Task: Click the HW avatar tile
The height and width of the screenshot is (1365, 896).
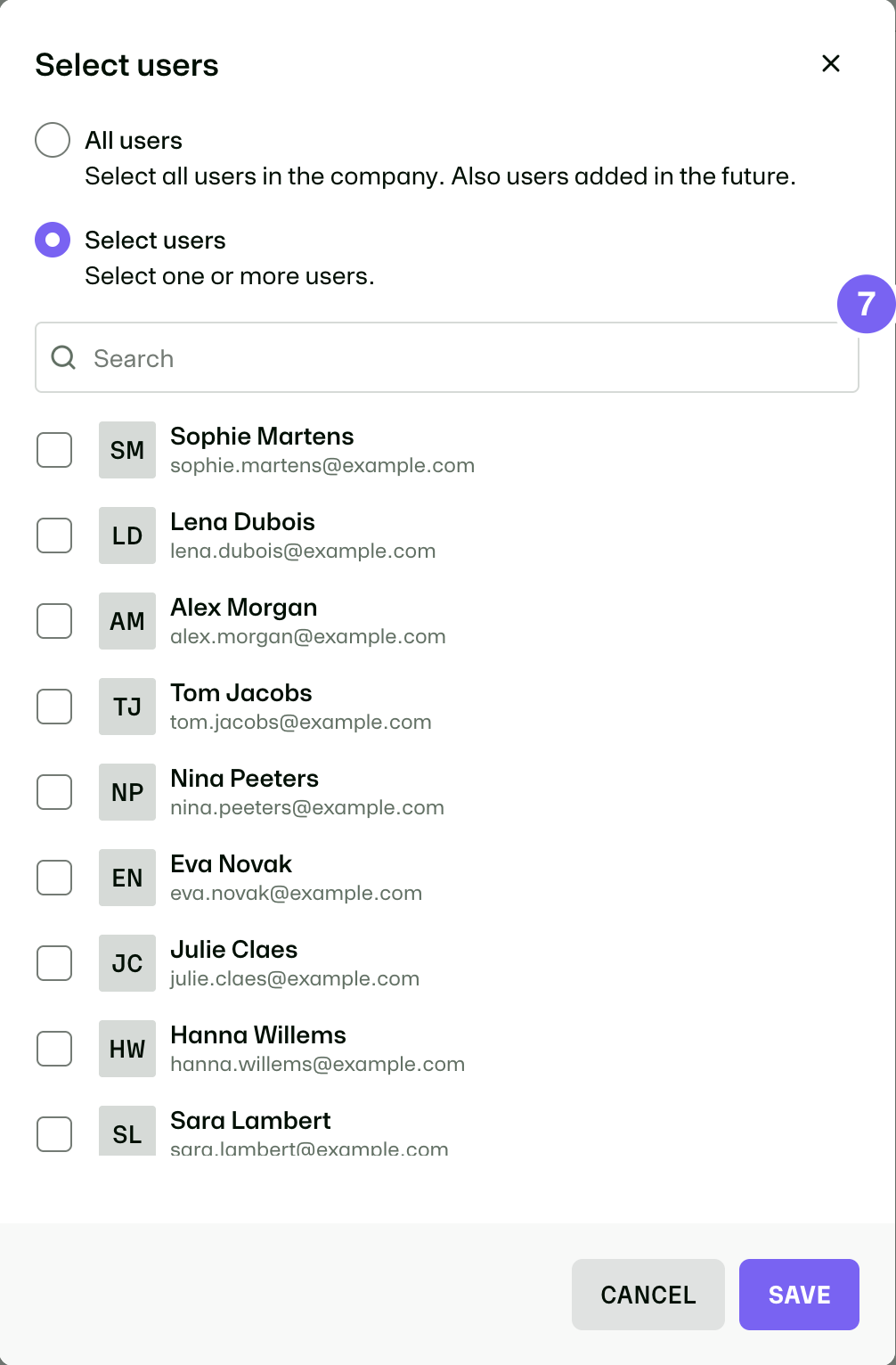Action: [x=127, y=1049]
